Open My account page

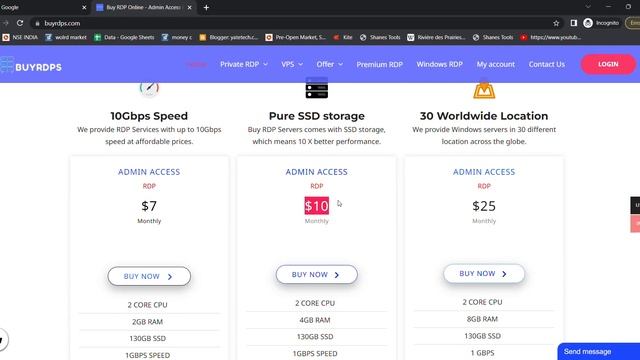coord(496,64)
